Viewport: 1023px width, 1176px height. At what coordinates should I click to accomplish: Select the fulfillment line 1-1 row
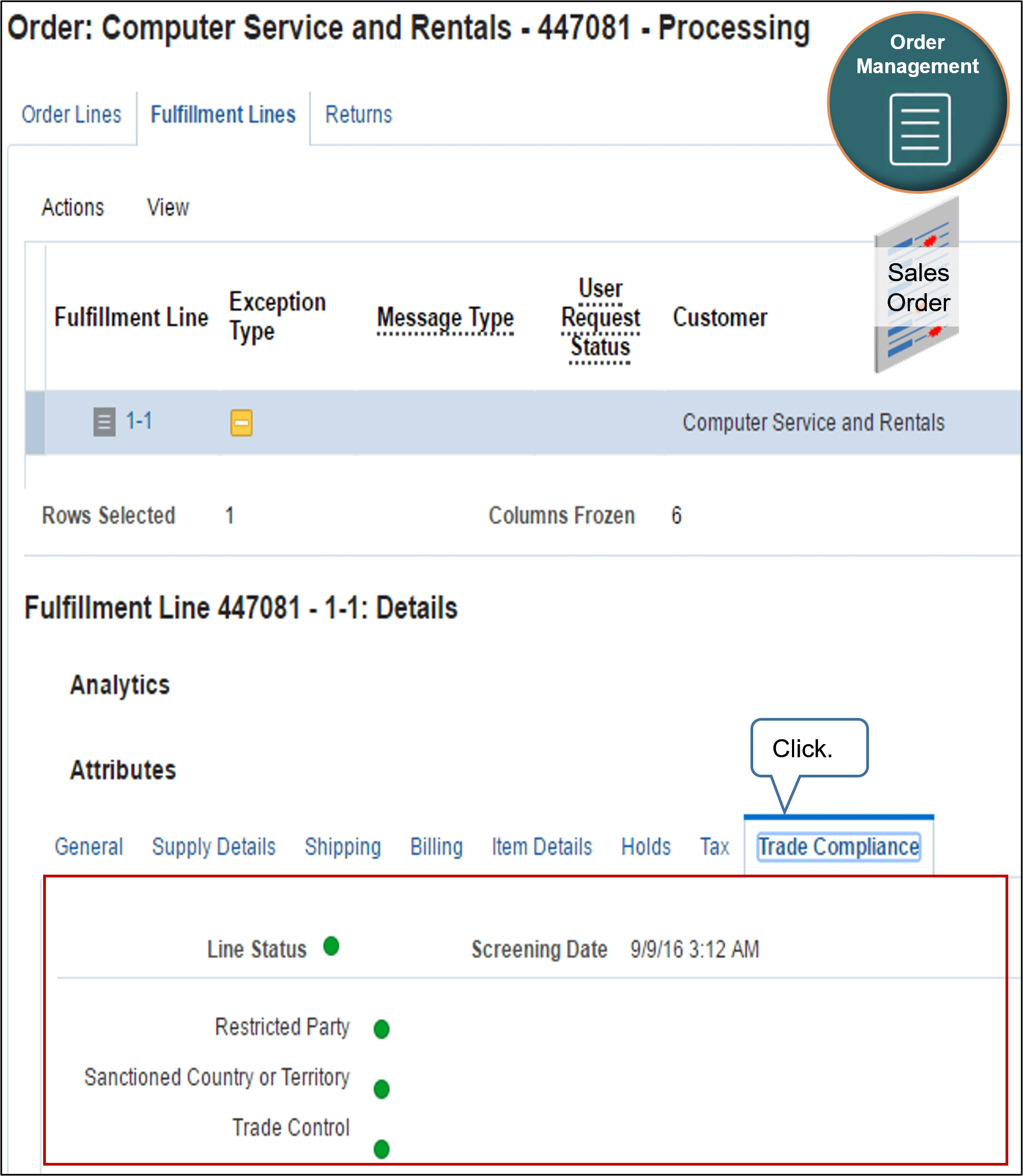514,422
